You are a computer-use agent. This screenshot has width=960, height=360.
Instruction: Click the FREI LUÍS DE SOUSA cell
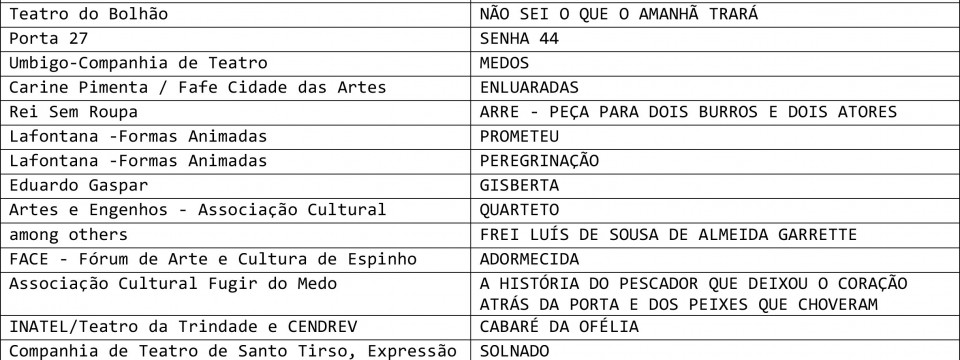tap(715, 234)
